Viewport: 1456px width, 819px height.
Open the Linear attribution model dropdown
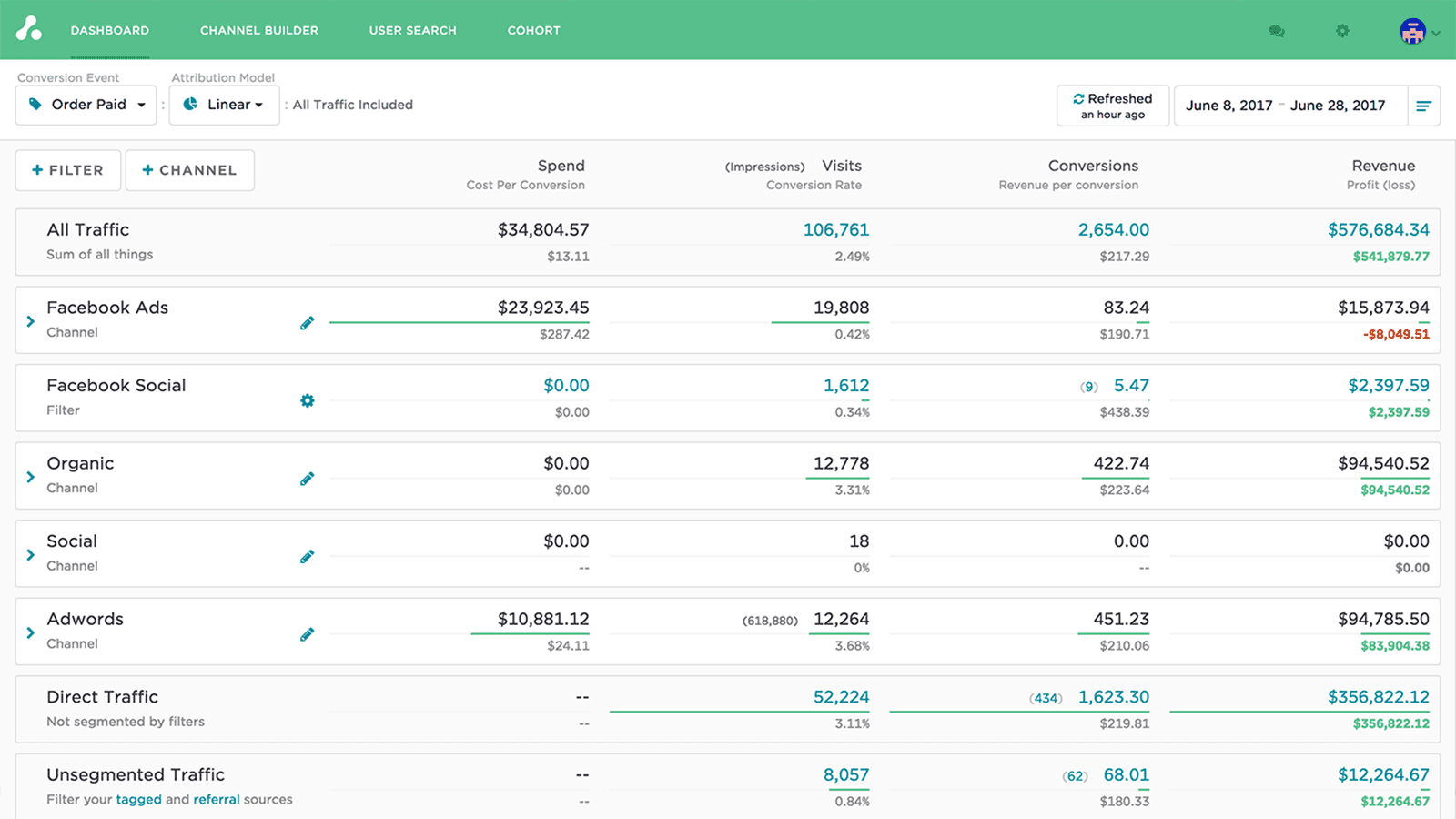(x=224, y=105)
